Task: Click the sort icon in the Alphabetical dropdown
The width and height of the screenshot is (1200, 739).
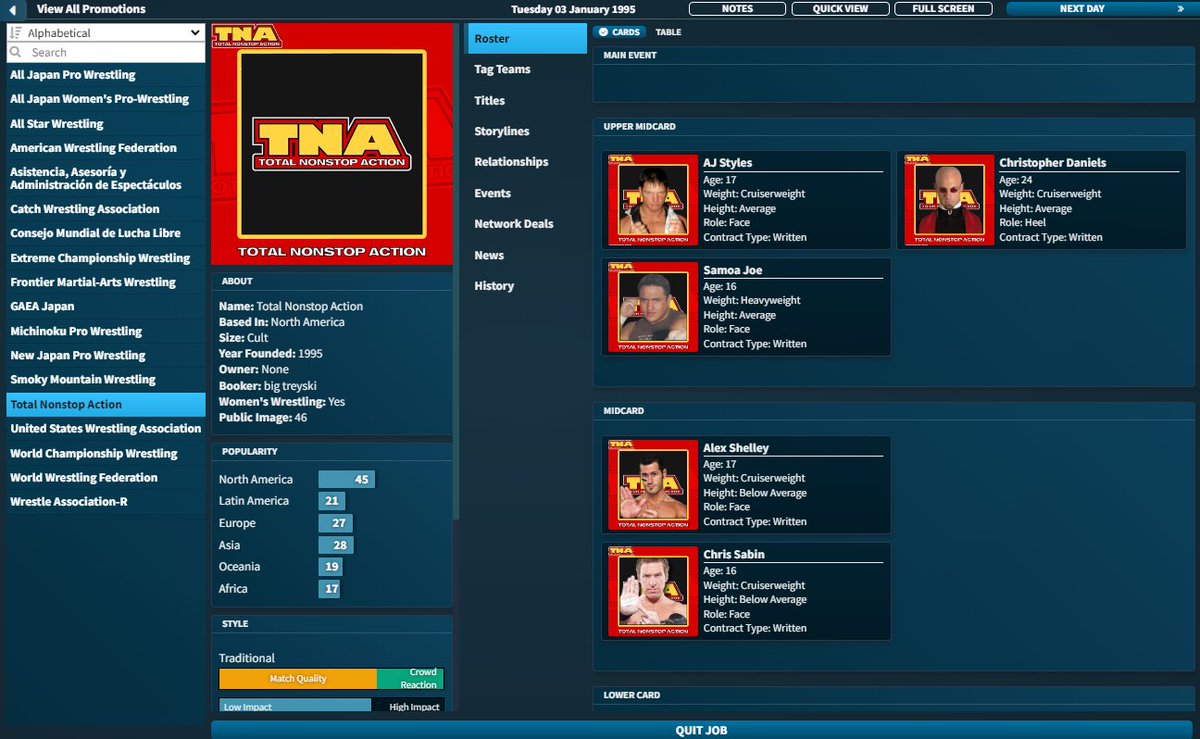Action: coord(16,33)
